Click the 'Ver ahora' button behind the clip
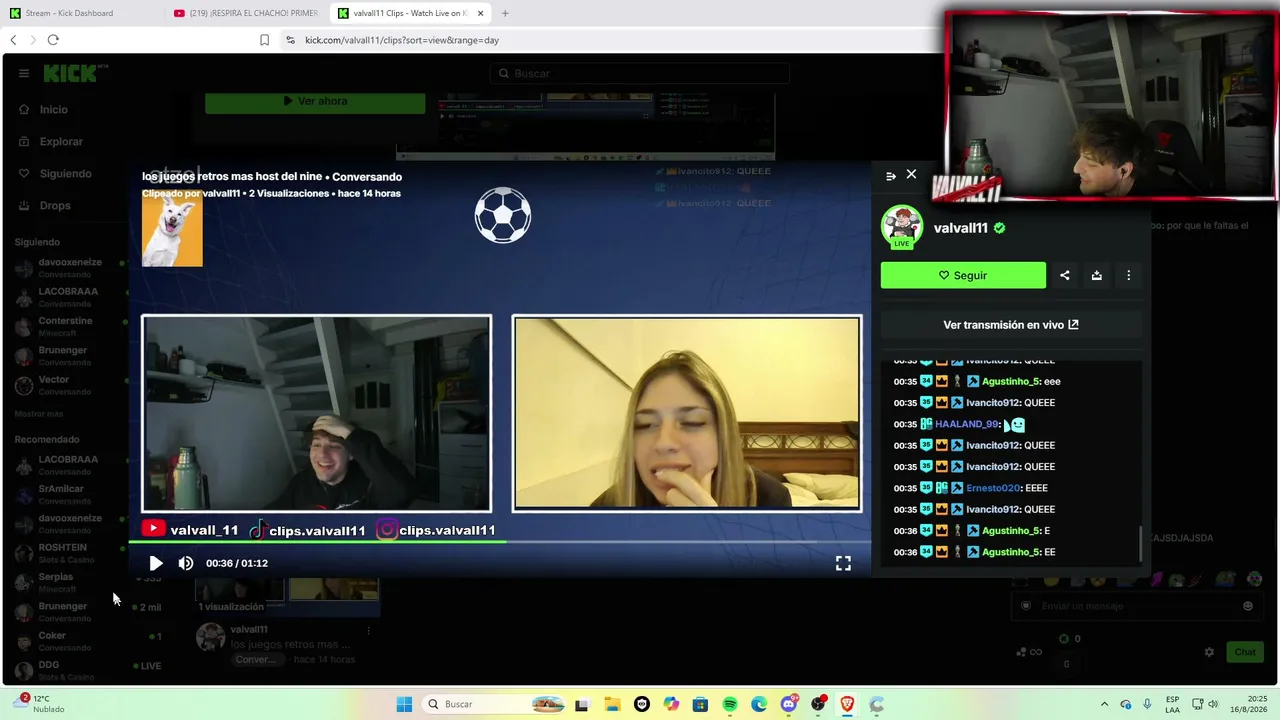 [x=315, y=101]
